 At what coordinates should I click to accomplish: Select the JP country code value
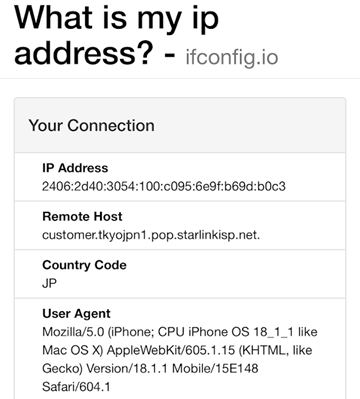(x=49, y=283)
